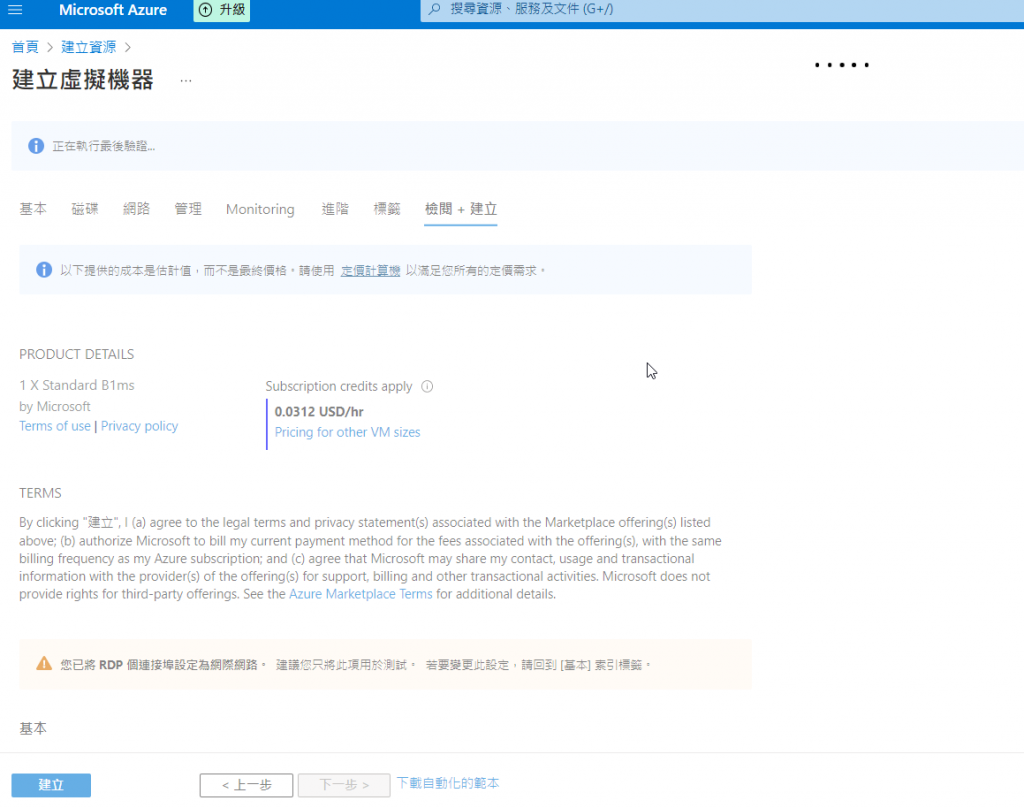Viewport: 1024px width, 808px height.
Task: Click the 下一步 next button
Action: pos(344,784)
